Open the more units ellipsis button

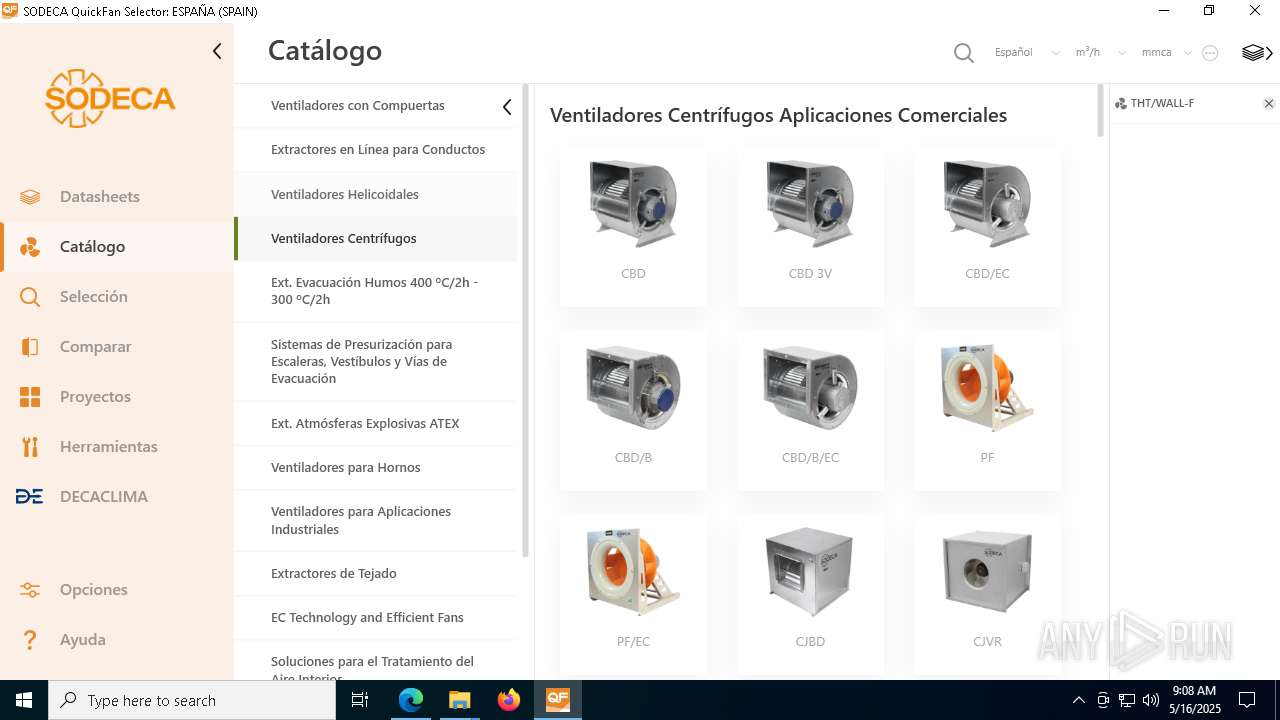[x=1210, y=53]
